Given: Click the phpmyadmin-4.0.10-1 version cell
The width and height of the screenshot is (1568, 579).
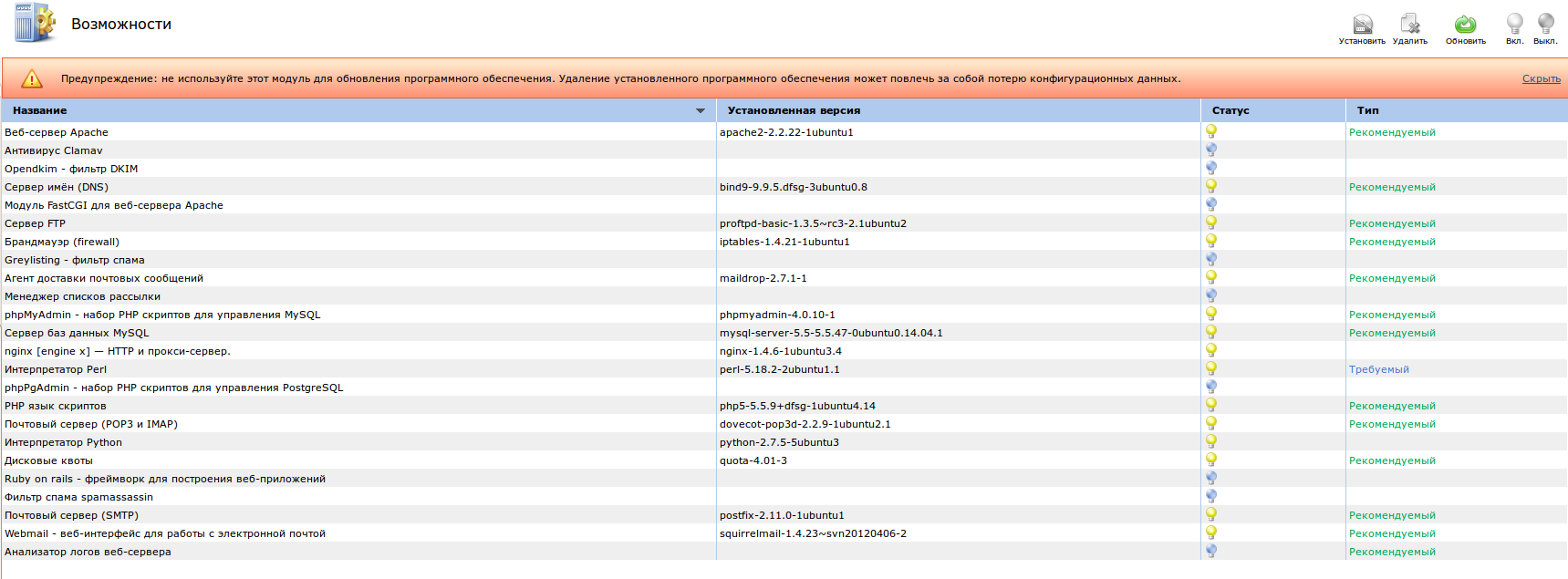Looking at the screenshot, I should (x=777, y=315).
